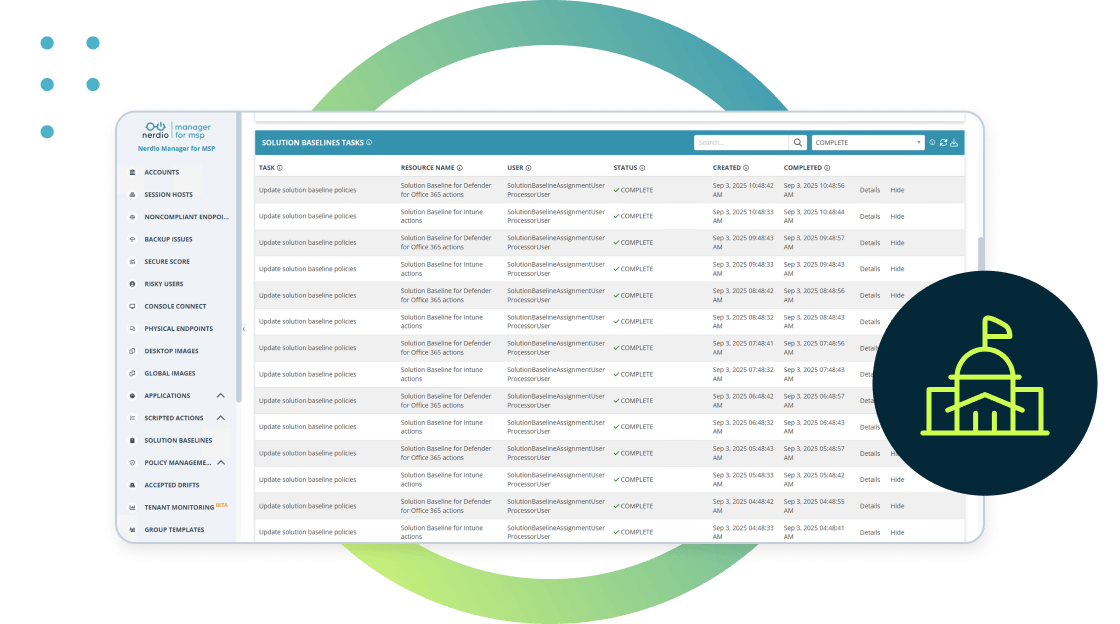Click the search magnifier icon
The width and height of the screenshot is (1120, 624).
(x=798, y=143)
